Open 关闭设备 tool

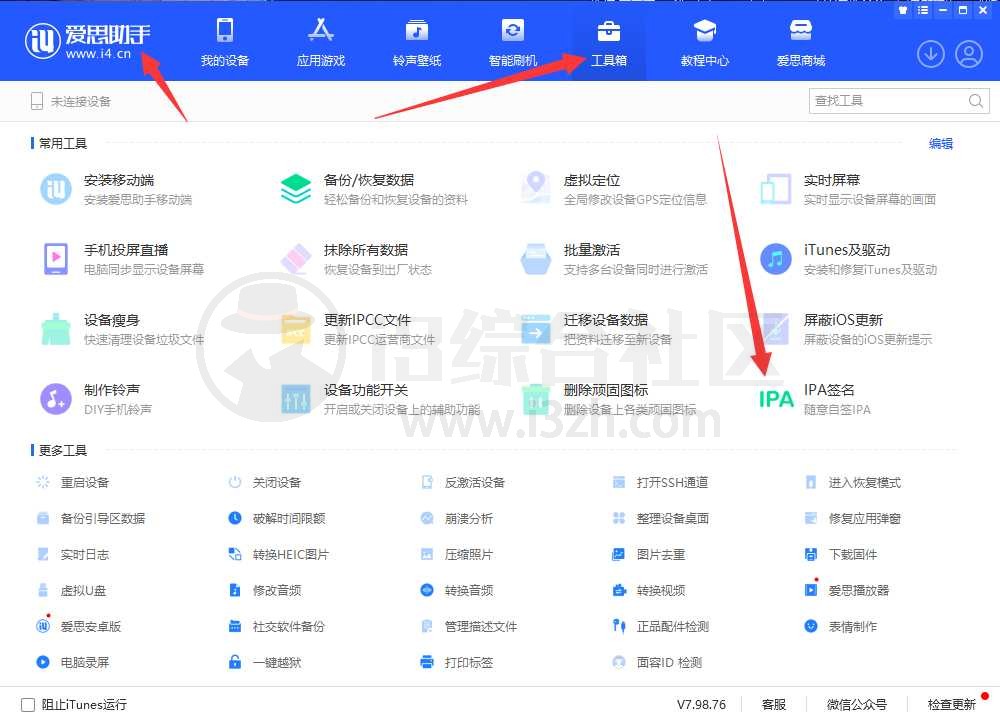(x=265, y=483)
